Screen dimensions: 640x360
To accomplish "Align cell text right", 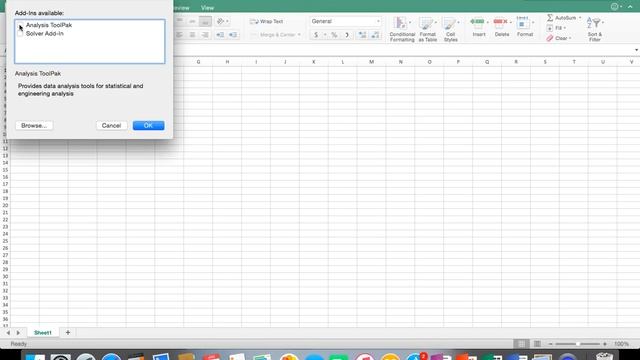I will 205,35.
